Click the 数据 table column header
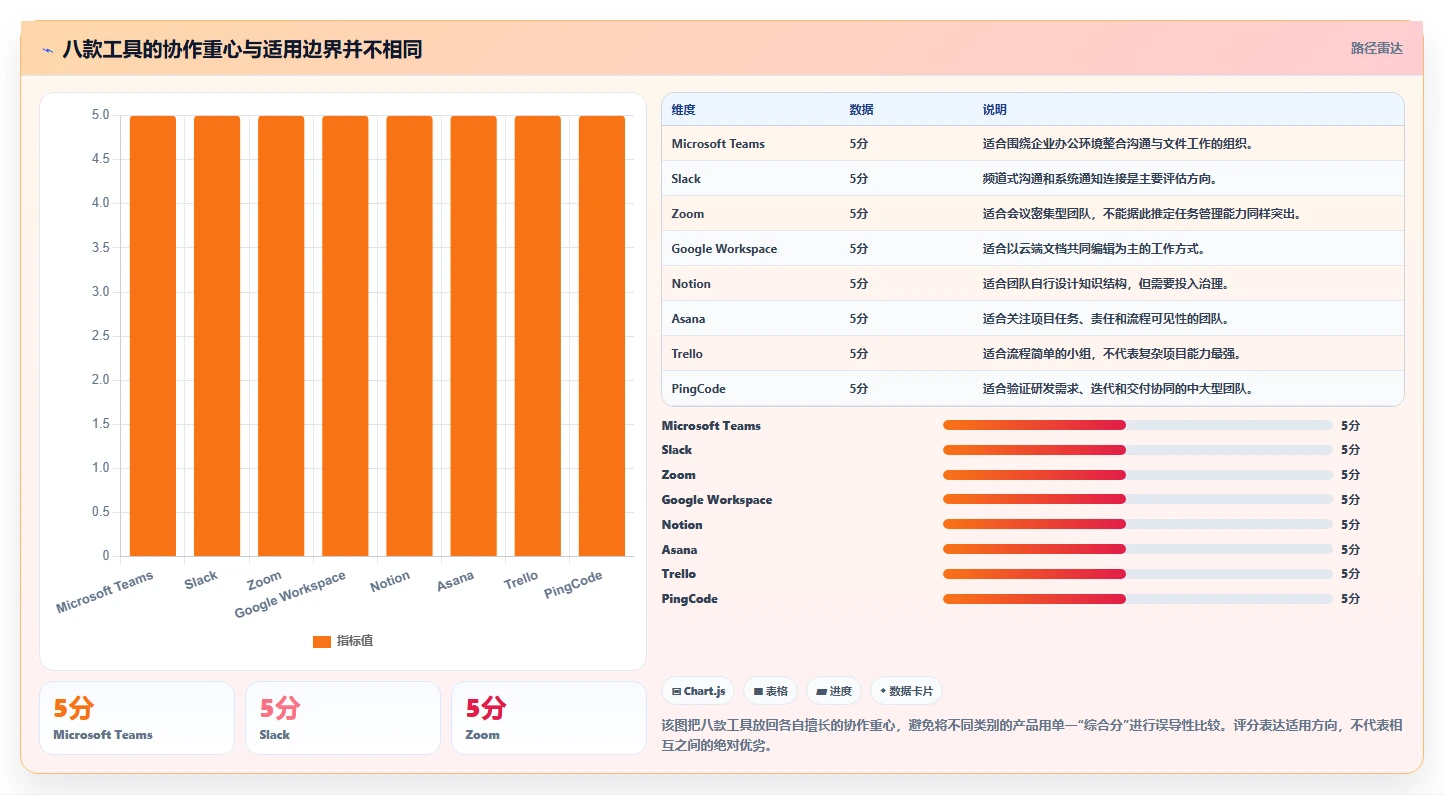 pyautogui.click(x=861, y=110)
